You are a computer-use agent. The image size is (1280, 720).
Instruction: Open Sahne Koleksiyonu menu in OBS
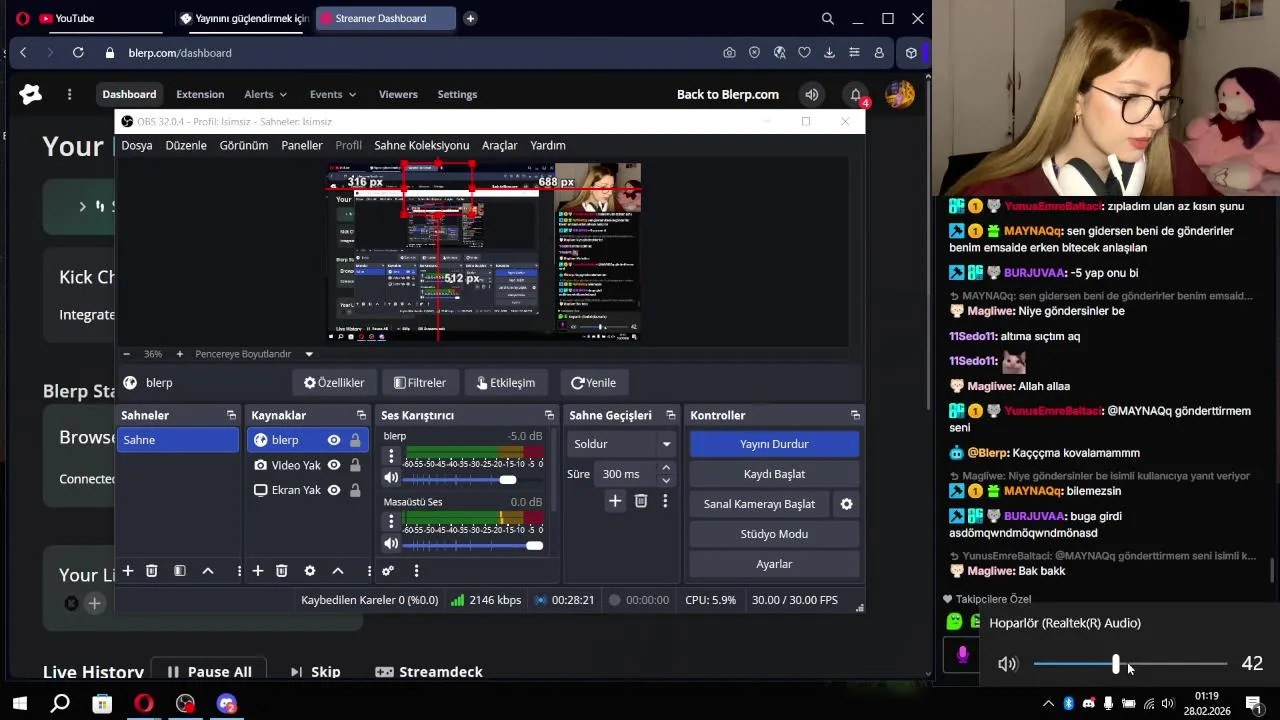click(x=421, y=146)
